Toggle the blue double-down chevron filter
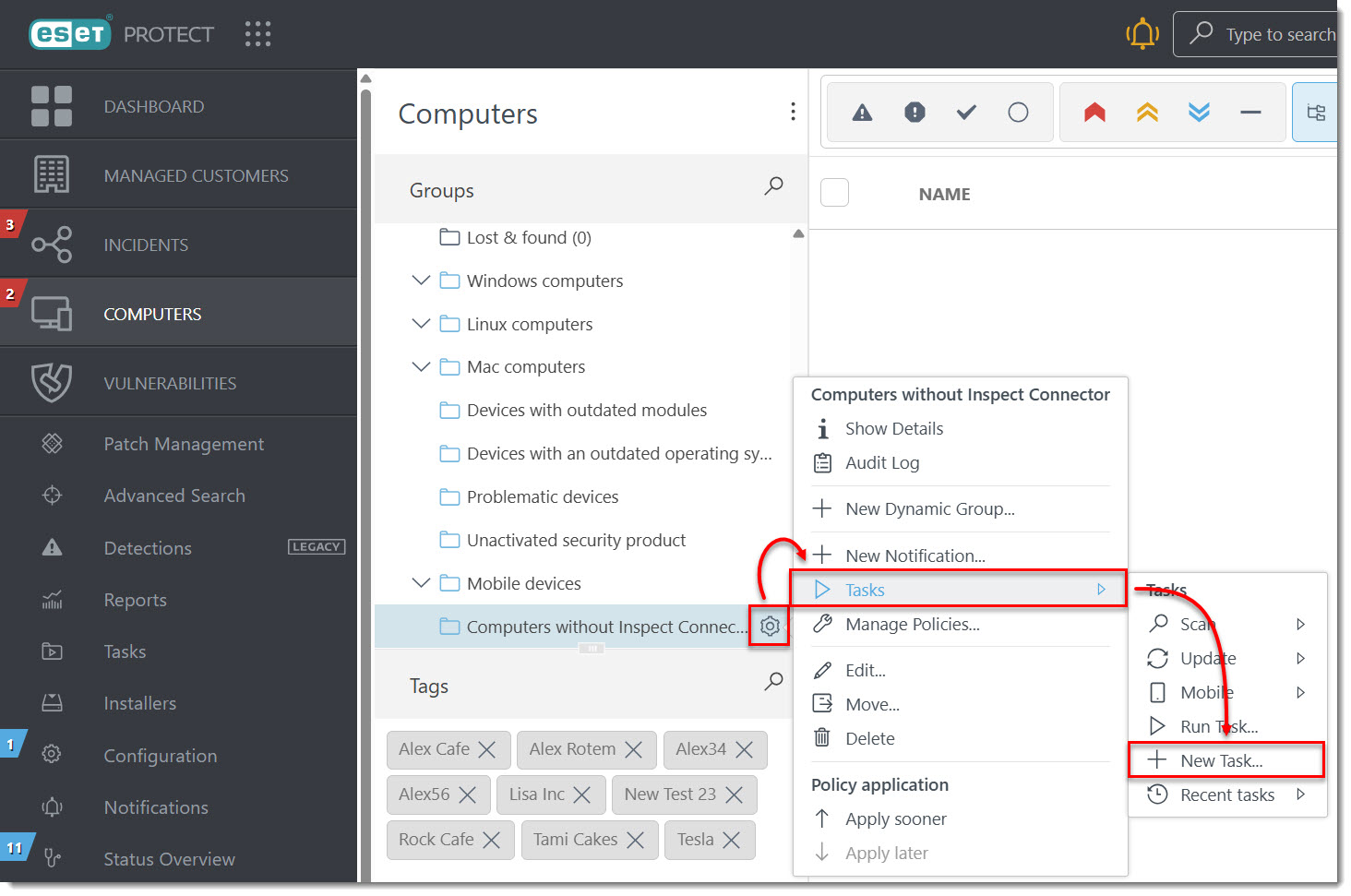Viewport: 1351px width, 896px height. coord(1199,113)
